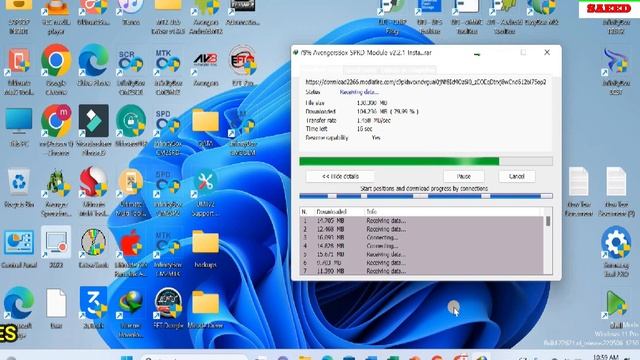This screenshot has width=640, height=360.
Task: Launch the EFT Dongle shortcut
Action: coord(168,303)
